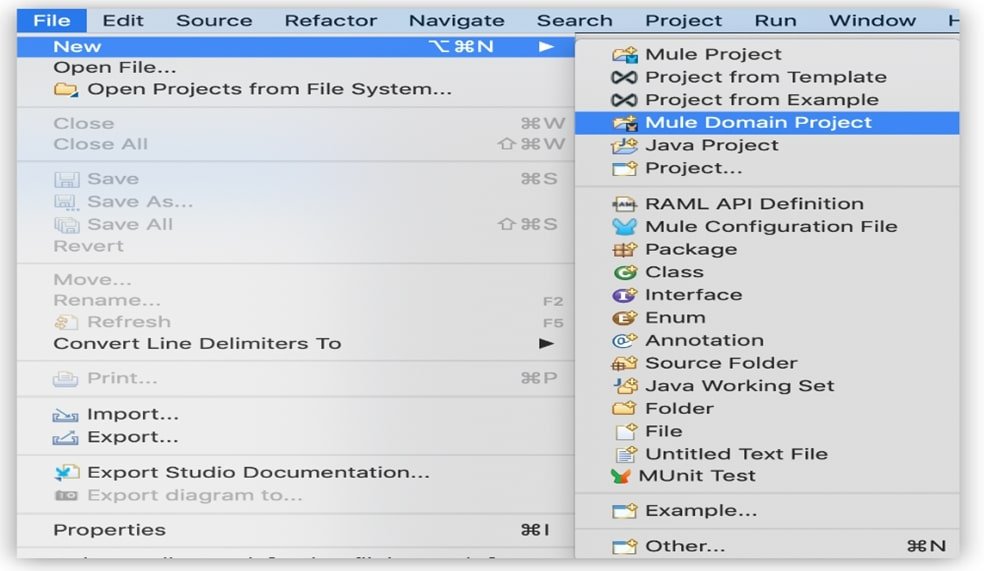Open the Window menu

click(x=872, y=20)
